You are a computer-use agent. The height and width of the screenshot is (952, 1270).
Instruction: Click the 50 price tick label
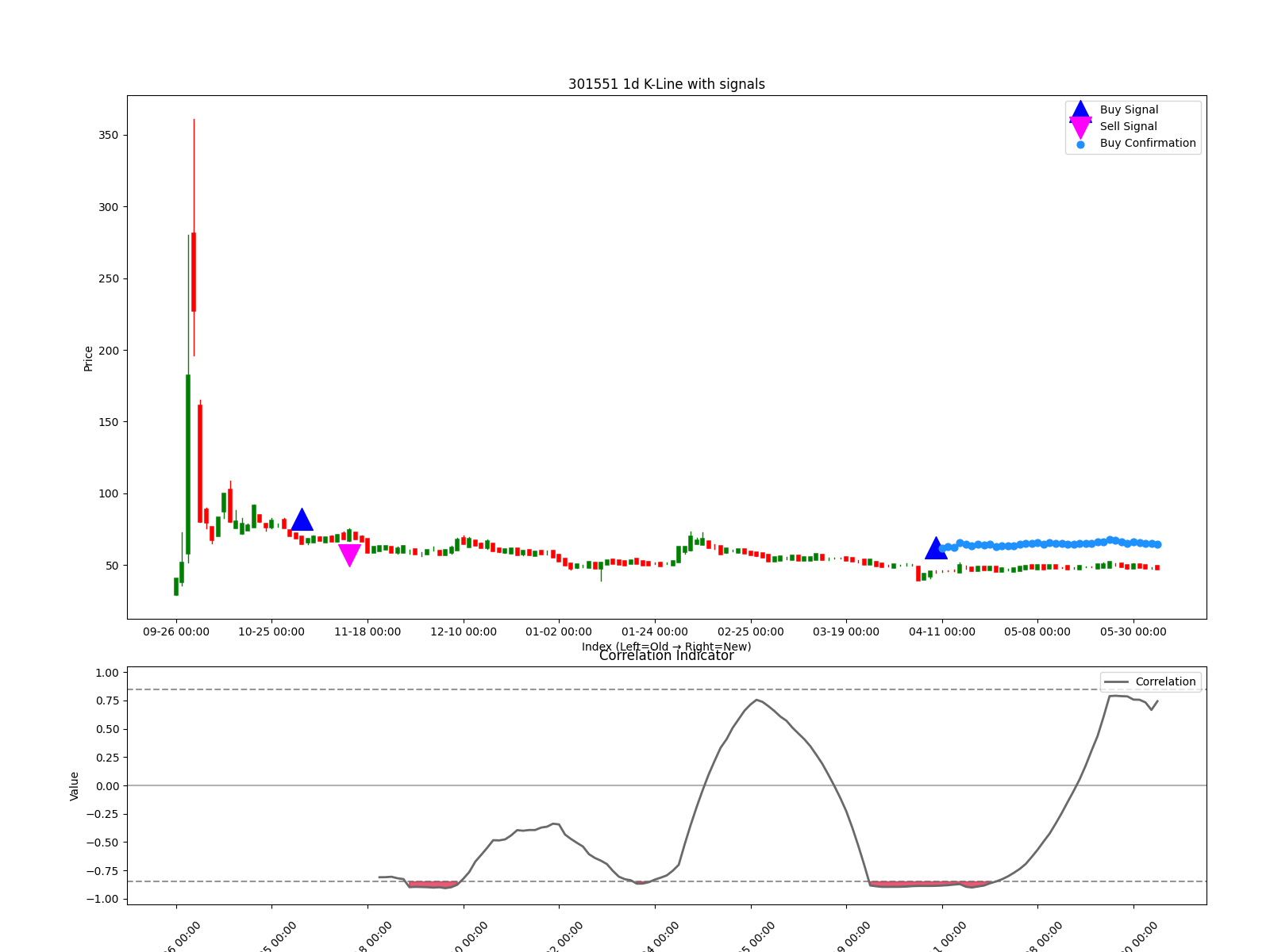(x=112, y=566)
